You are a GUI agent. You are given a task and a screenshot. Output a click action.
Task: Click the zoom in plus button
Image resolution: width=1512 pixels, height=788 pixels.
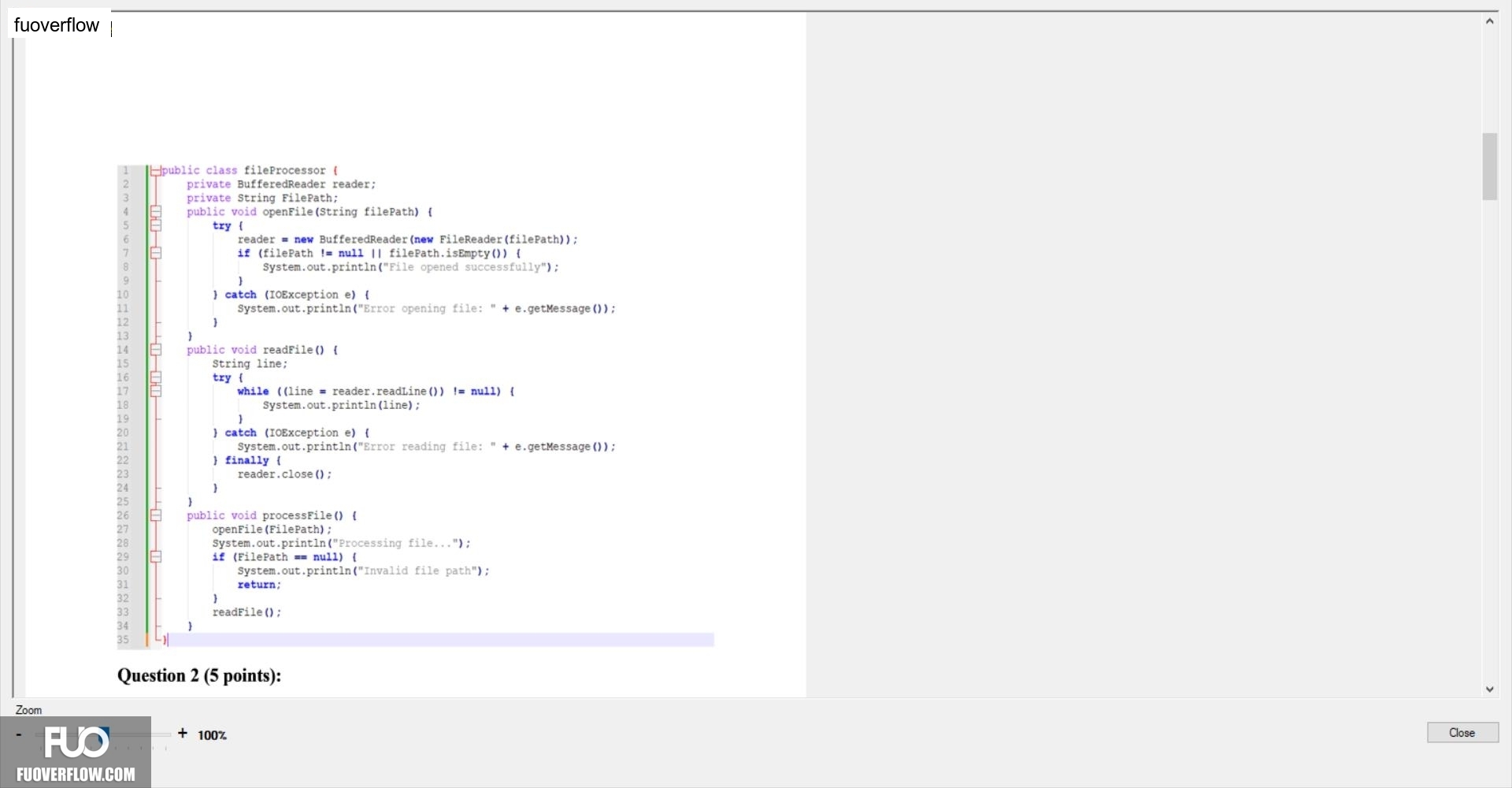[183, 734]
